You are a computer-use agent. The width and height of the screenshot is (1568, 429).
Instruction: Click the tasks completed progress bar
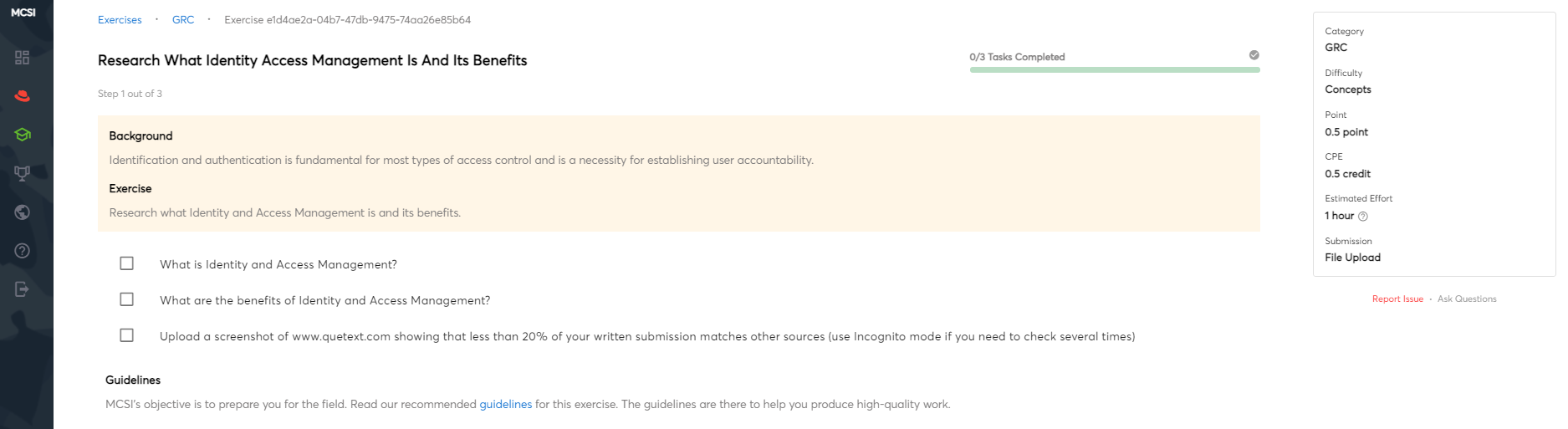pyautogui.click(x=1115, y=70)
